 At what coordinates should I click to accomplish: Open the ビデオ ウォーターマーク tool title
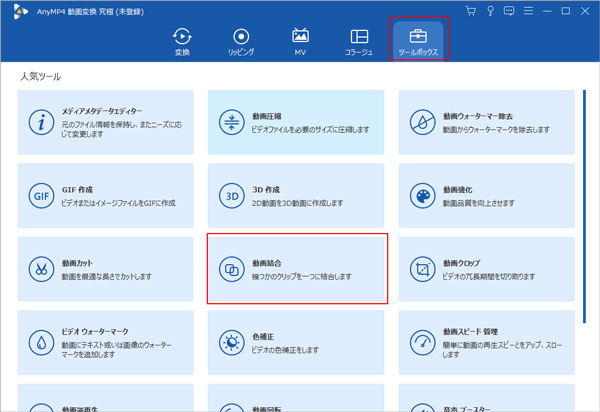tap(95, 331)
